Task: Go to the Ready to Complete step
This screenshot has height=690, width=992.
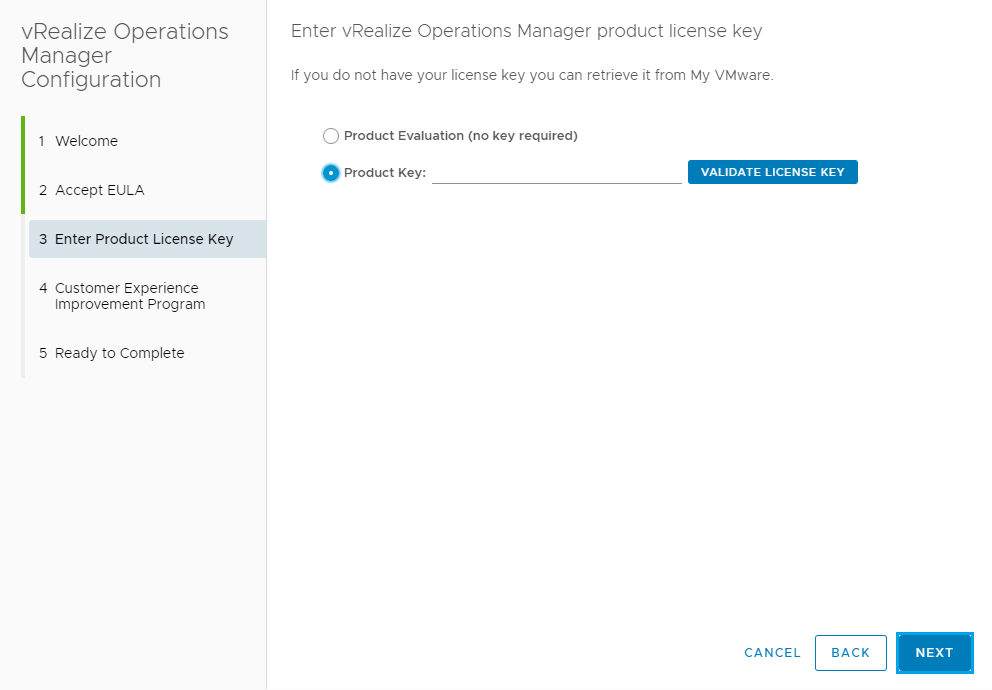Action: tap(119, 353)
